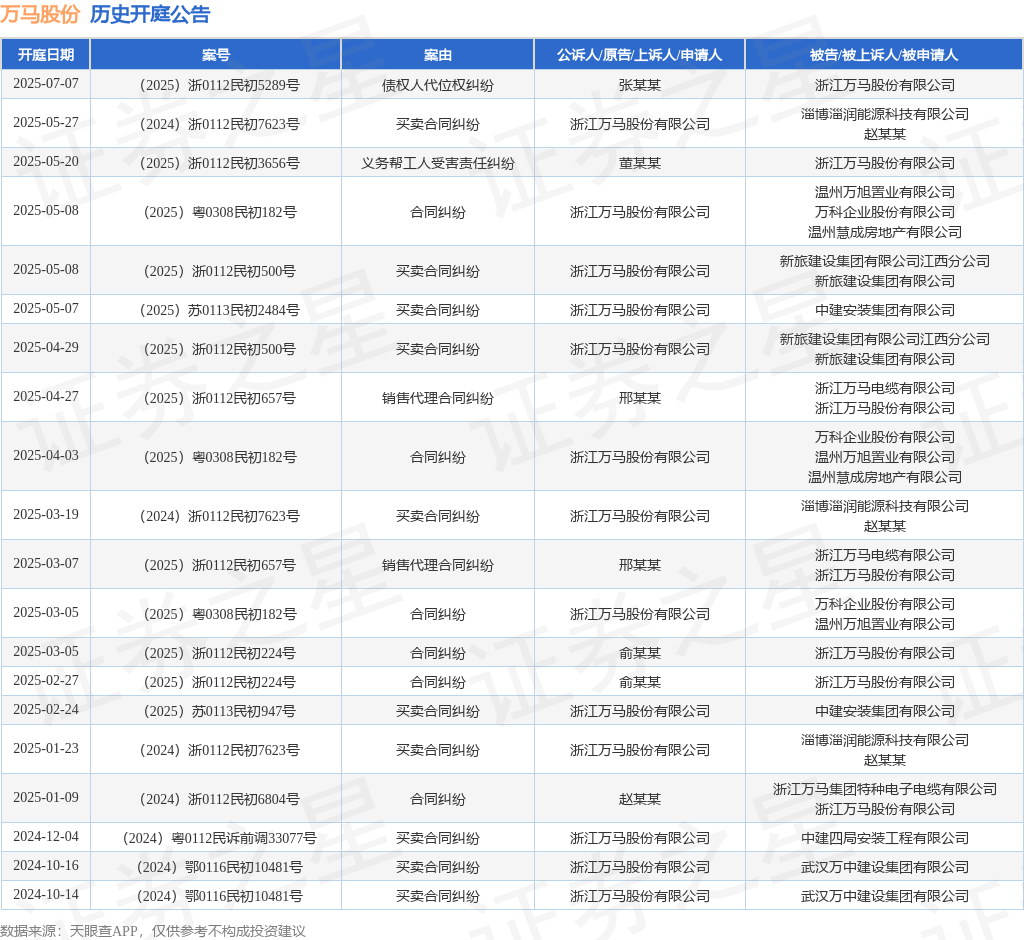Select case number (2025)浙0112民初3656号
The image size is (1024, 940).
(x=216, y=163)
